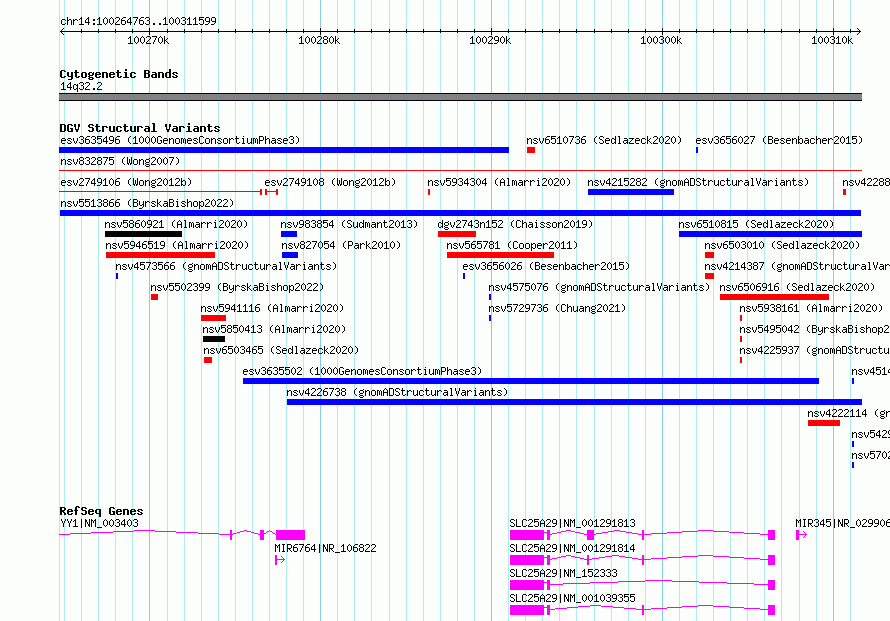
Task: Select nsv6510736 (Sedlazeck2020) variant label
Action: click(x=604, y=140)
